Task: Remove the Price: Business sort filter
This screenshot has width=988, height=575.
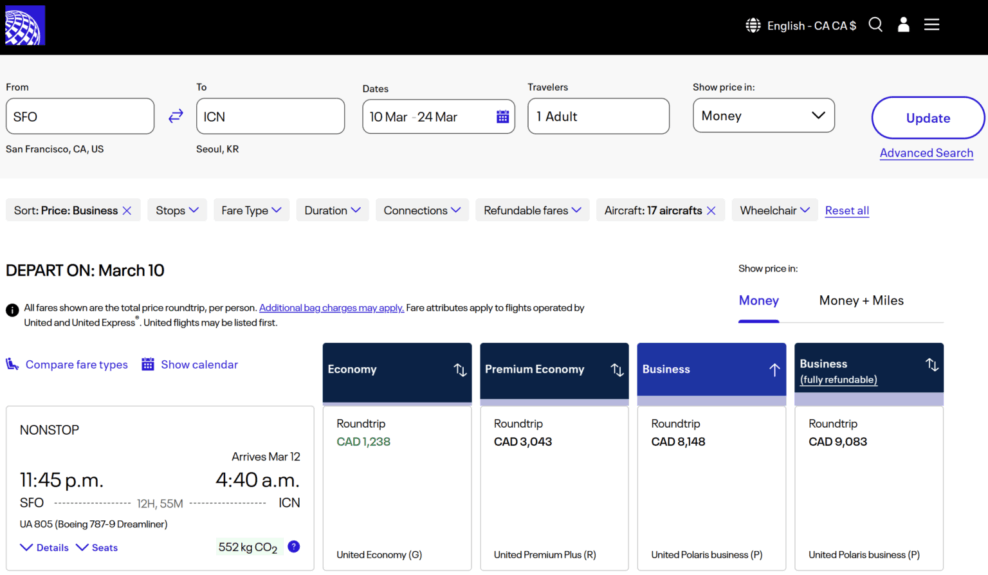Action: pos(127,210)
